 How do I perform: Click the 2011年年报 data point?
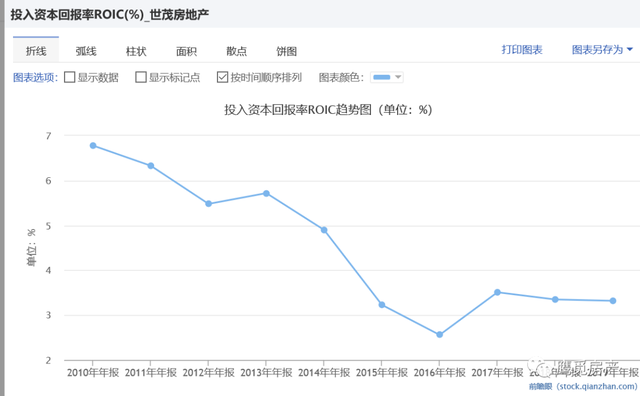(x=151, y=166)
